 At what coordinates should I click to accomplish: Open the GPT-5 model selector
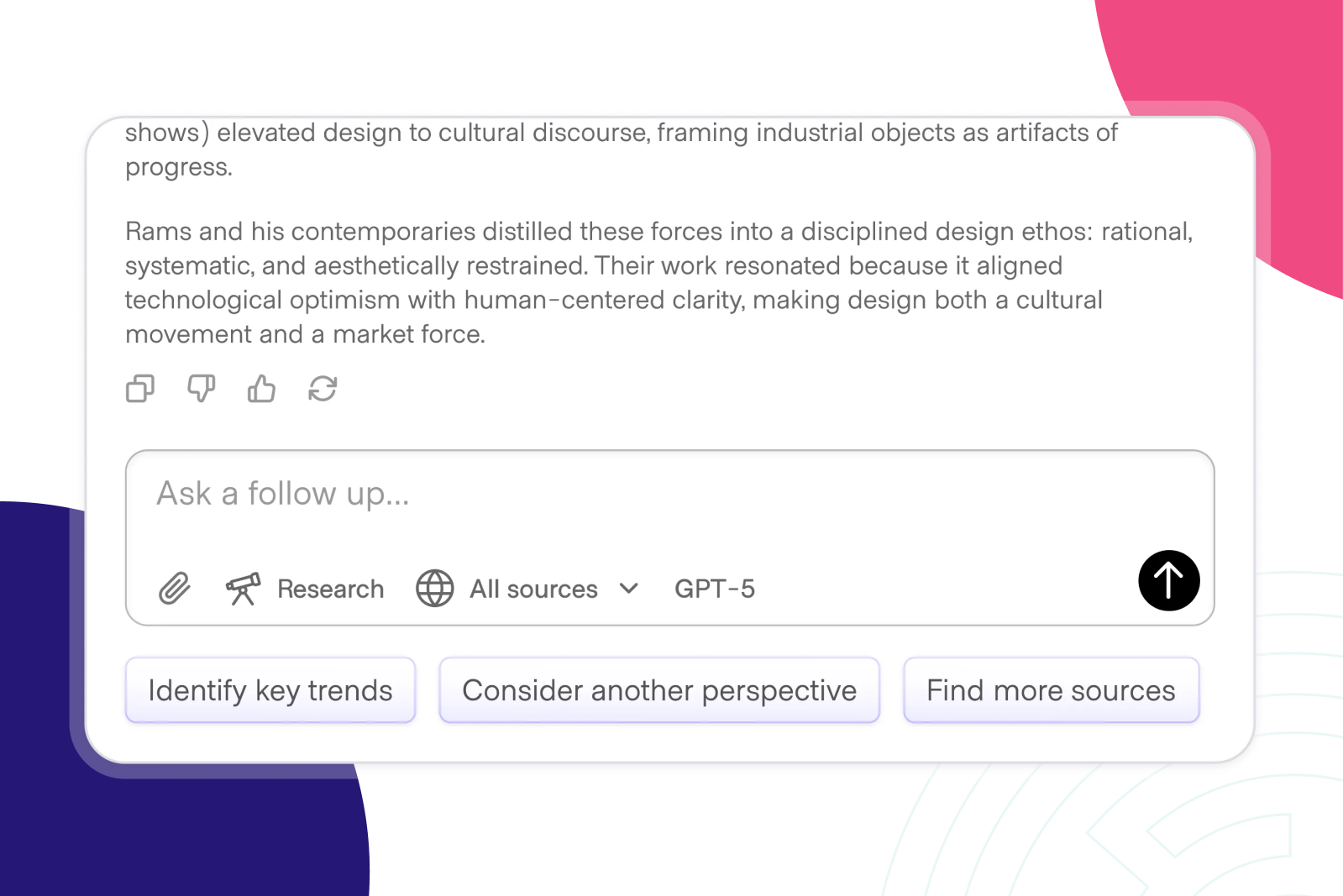[715, 589]
